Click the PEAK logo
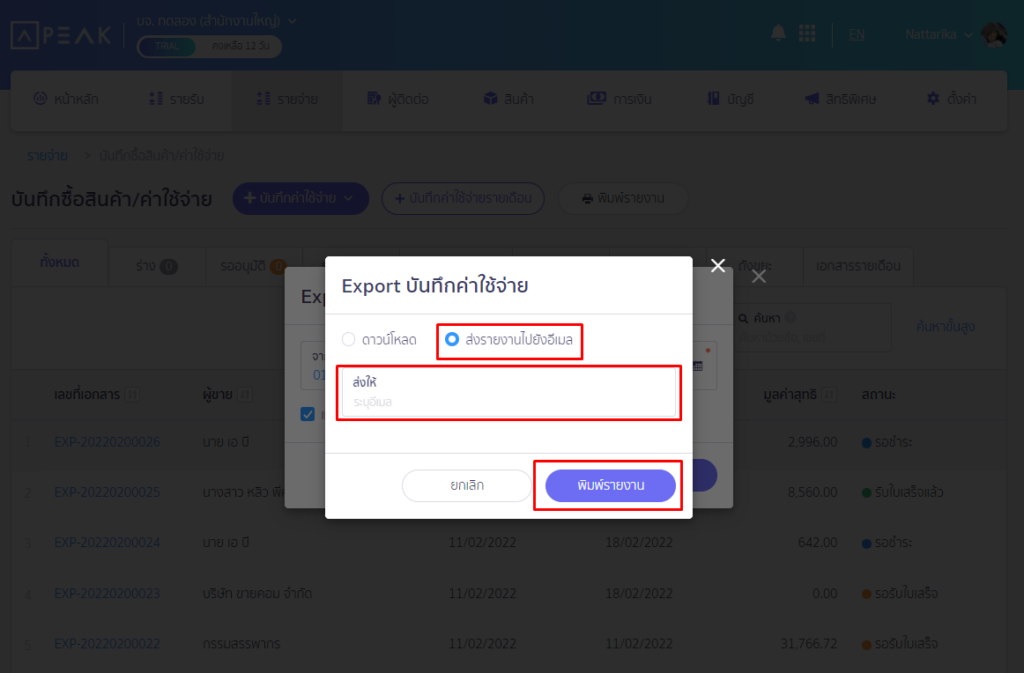Image resolution: width=1024 pixels, height=673 pixels. (60, 35)
